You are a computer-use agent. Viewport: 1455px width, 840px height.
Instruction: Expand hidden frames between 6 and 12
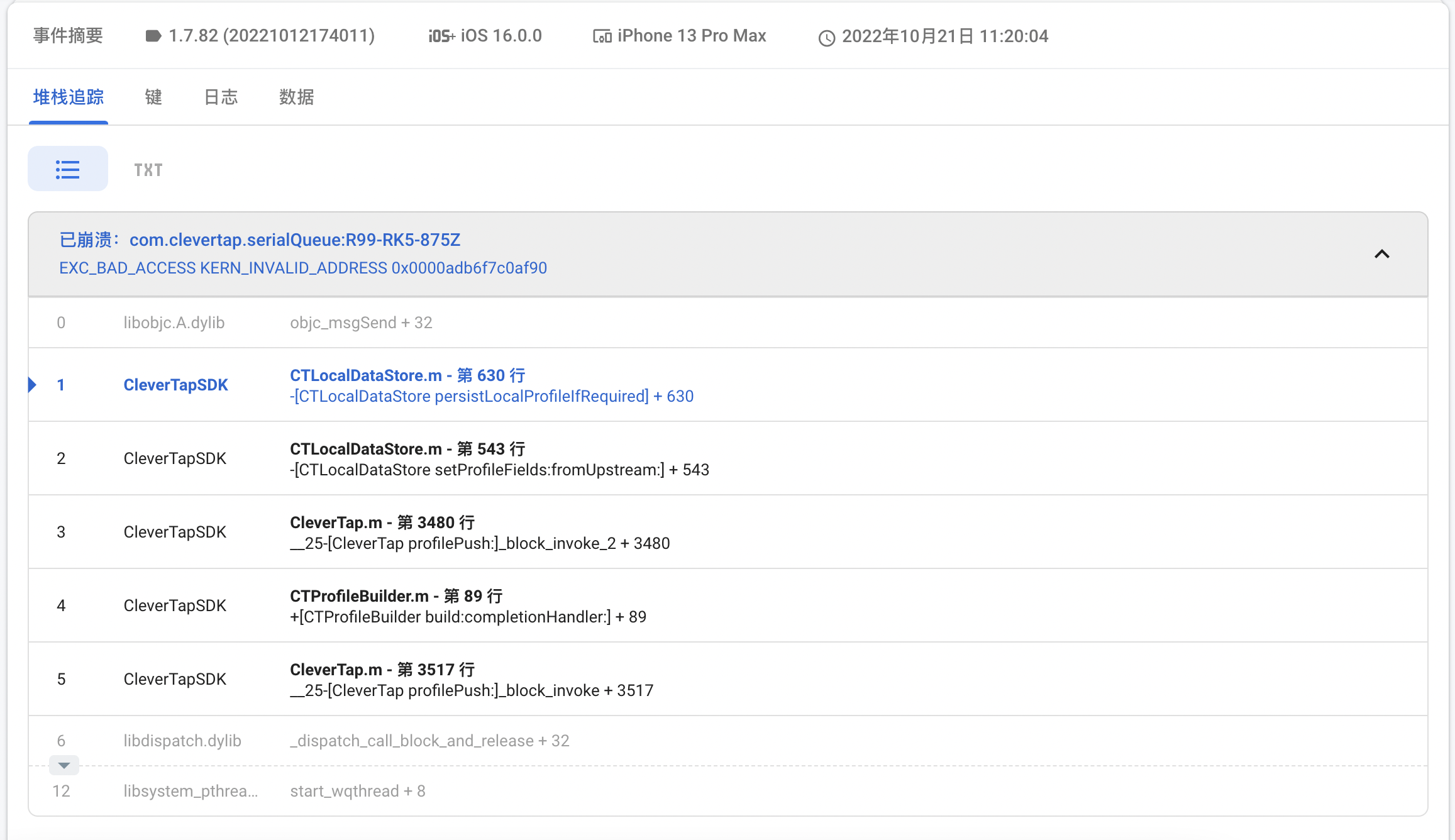64,765
